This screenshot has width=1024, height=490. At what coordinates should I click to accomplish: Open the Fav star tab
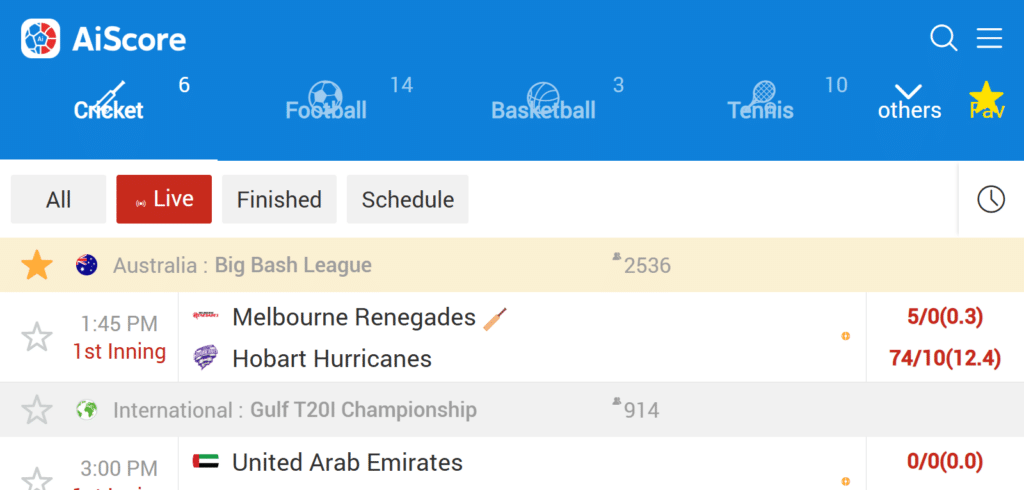coord(986,102)
